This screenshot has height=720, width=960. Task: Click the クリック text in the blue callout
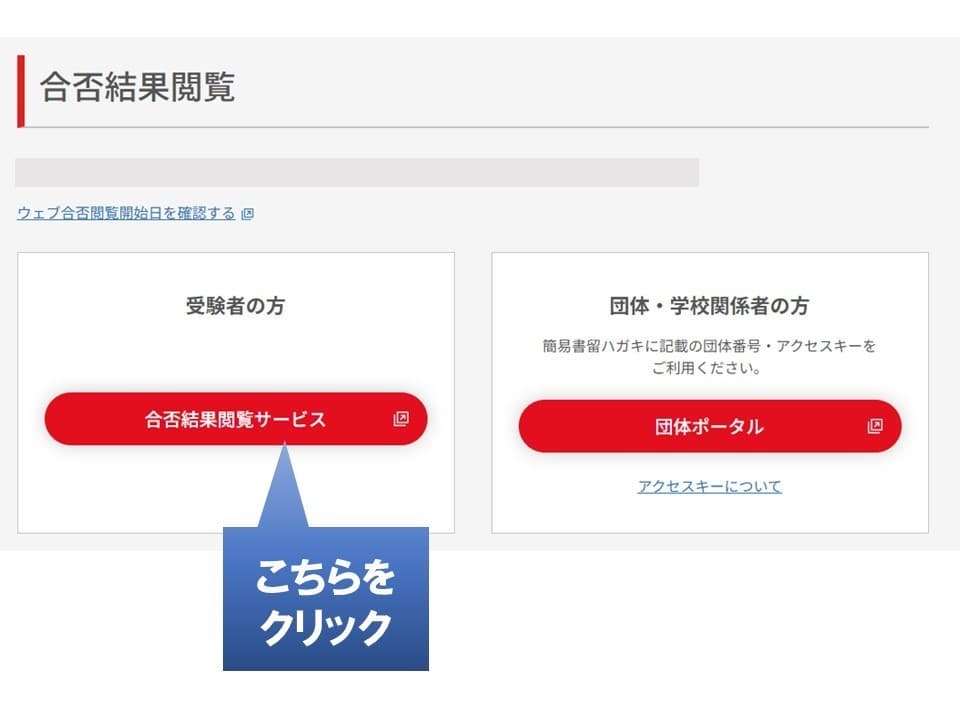pyautogui.click(x=325, y=628)
